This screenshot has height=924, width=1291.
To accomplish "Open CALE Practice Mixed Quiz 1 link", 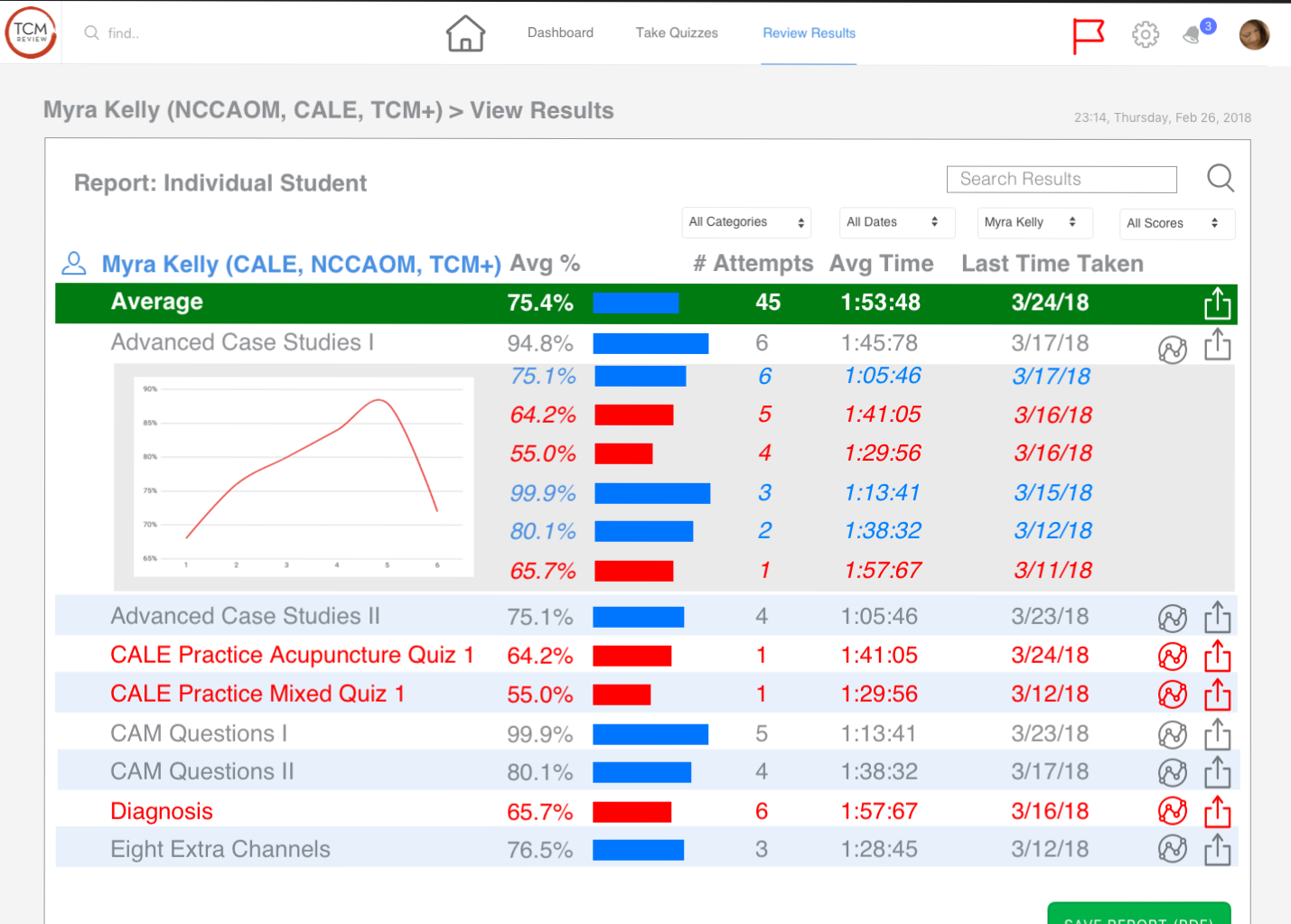I will 257,694.
